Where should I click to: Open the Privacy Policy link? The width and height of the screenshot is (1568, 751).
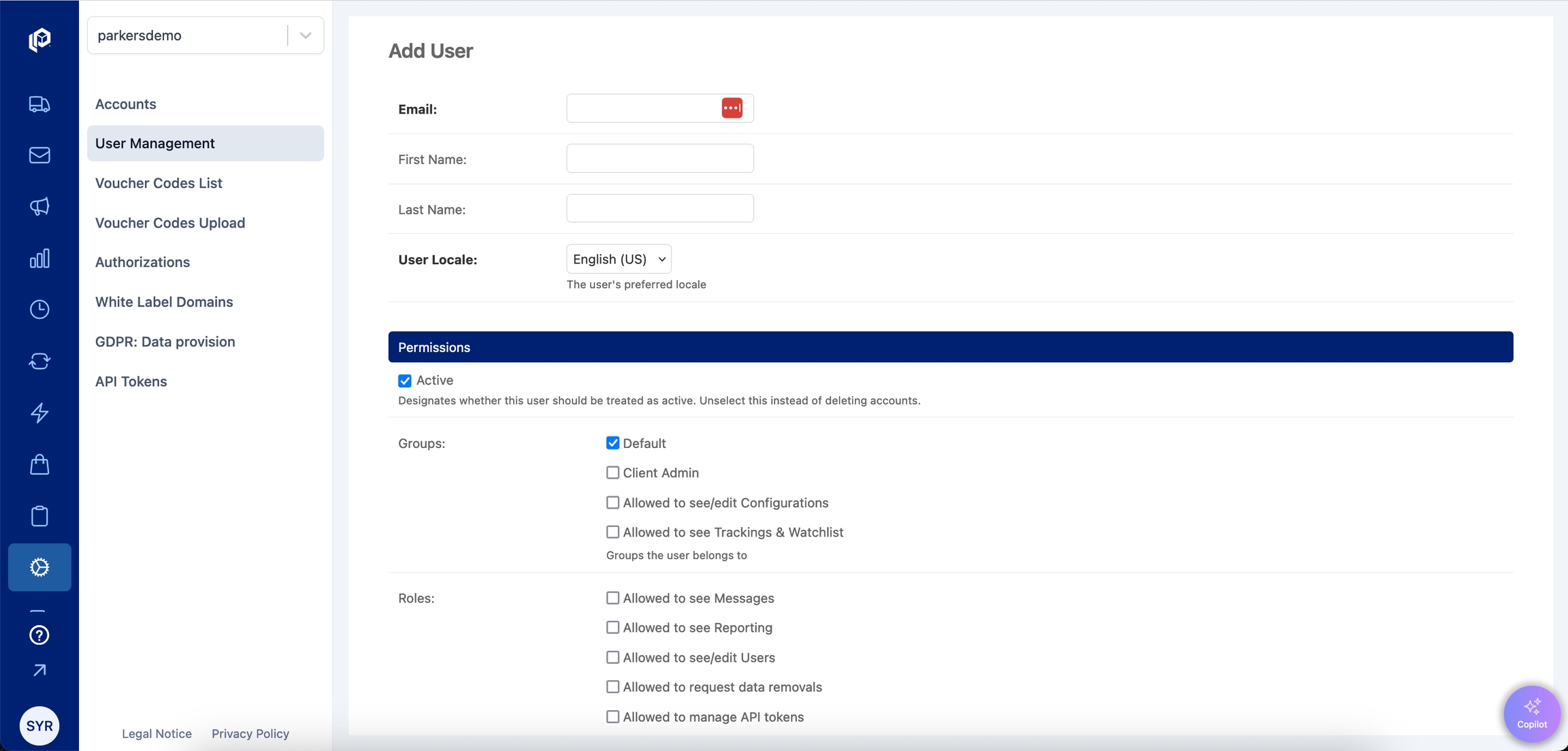pyautogui.click(x=250, y=733)
